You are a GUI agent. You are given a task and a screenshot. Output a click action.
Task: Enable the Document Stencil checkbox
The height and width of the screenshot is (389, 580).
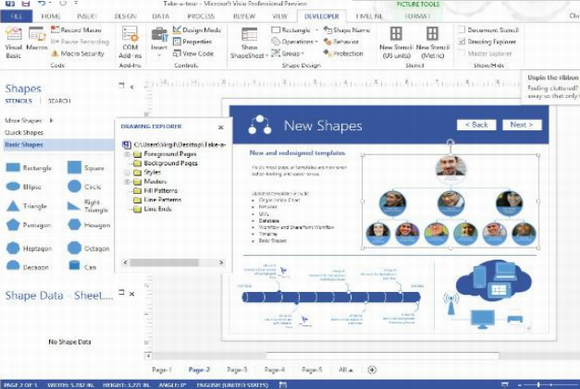click(461, 30)
